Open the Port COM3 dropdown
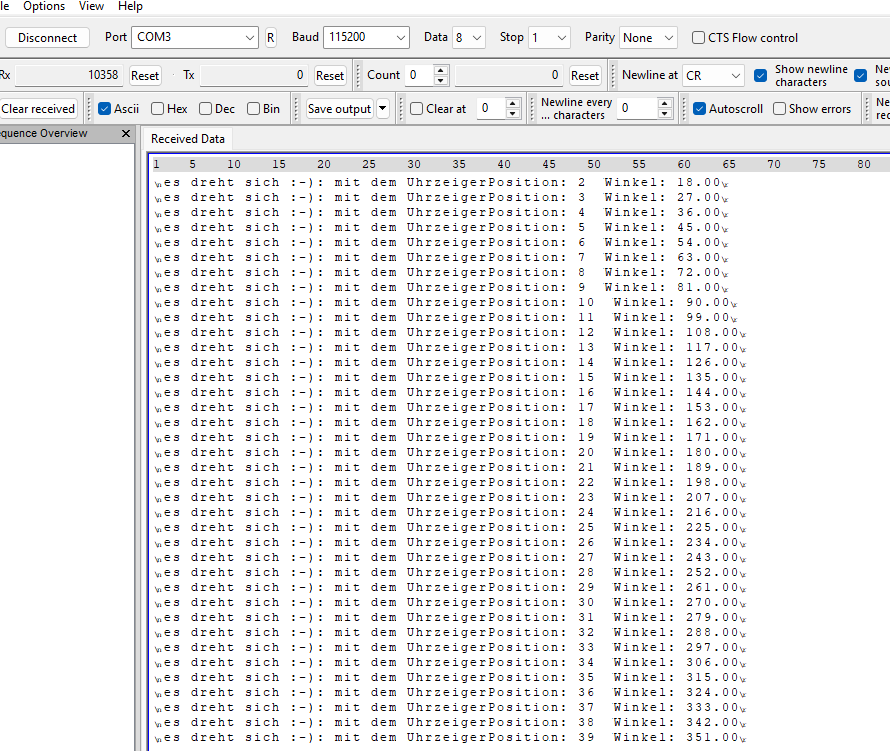The width and height of the screenshot is (890, 751). pos(195,38)
